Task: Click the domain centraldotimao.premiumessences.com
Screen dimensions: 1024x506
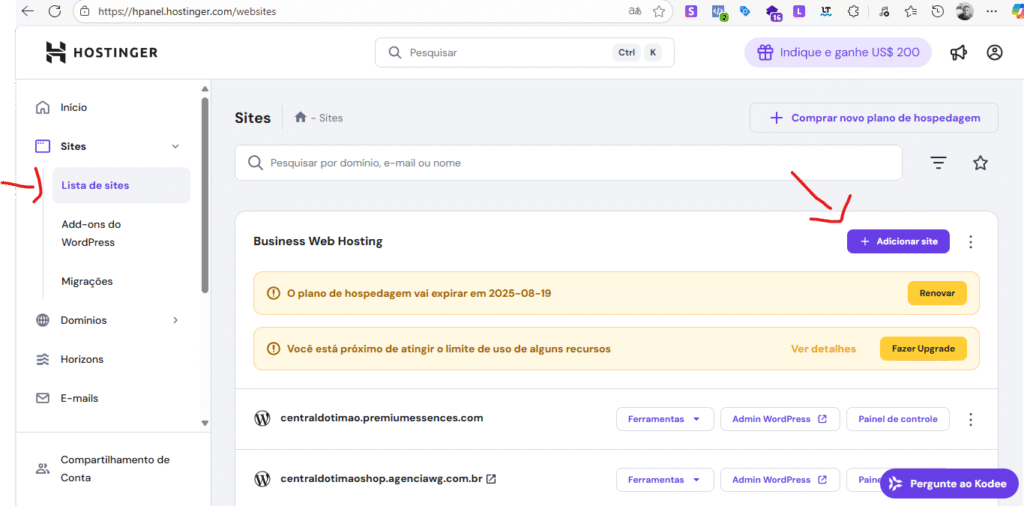Action: click(x=381, y=418)
